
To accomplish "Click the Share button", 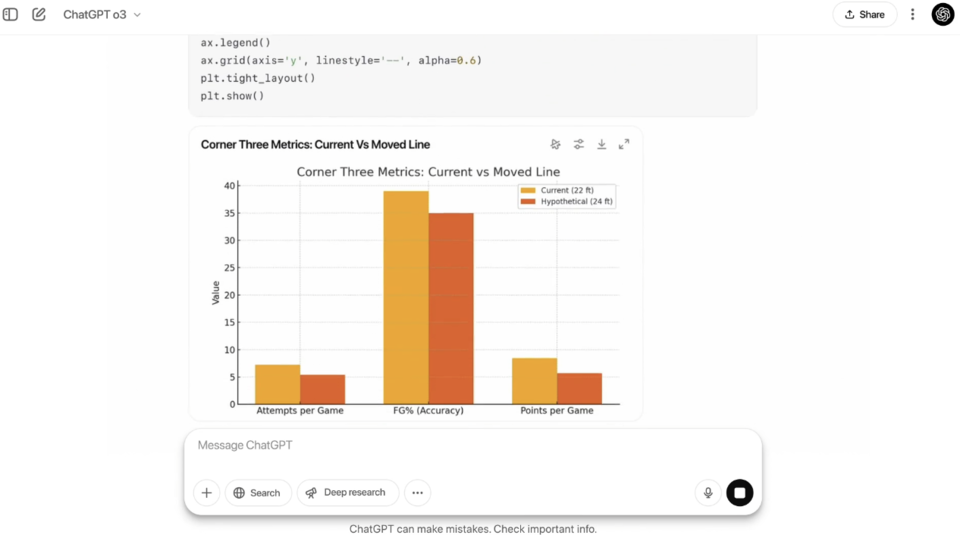I will [x=864, y=15].
